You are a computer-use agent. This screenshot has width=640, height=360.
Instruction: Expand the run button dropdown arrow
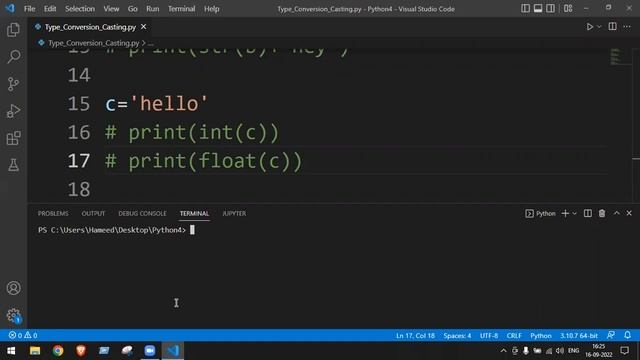(x=599, y=27)
